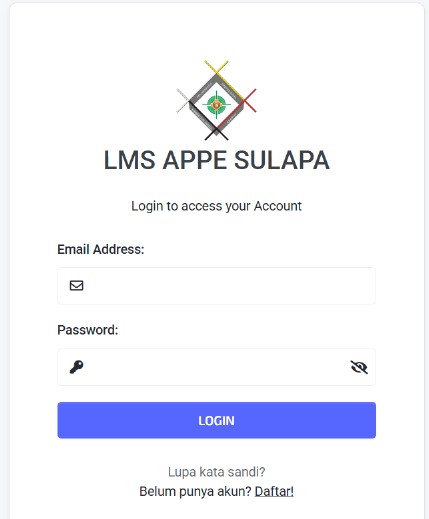
Task: Click the envelope icon in email field
Action: (x=76, y=285)
